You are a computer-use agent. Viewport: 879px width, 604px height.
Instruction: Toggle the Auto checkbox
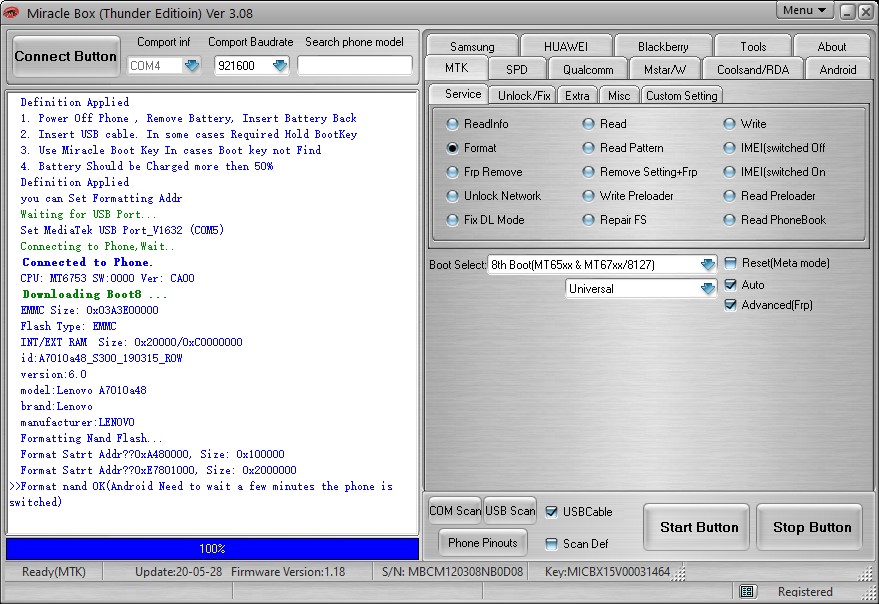730,285
